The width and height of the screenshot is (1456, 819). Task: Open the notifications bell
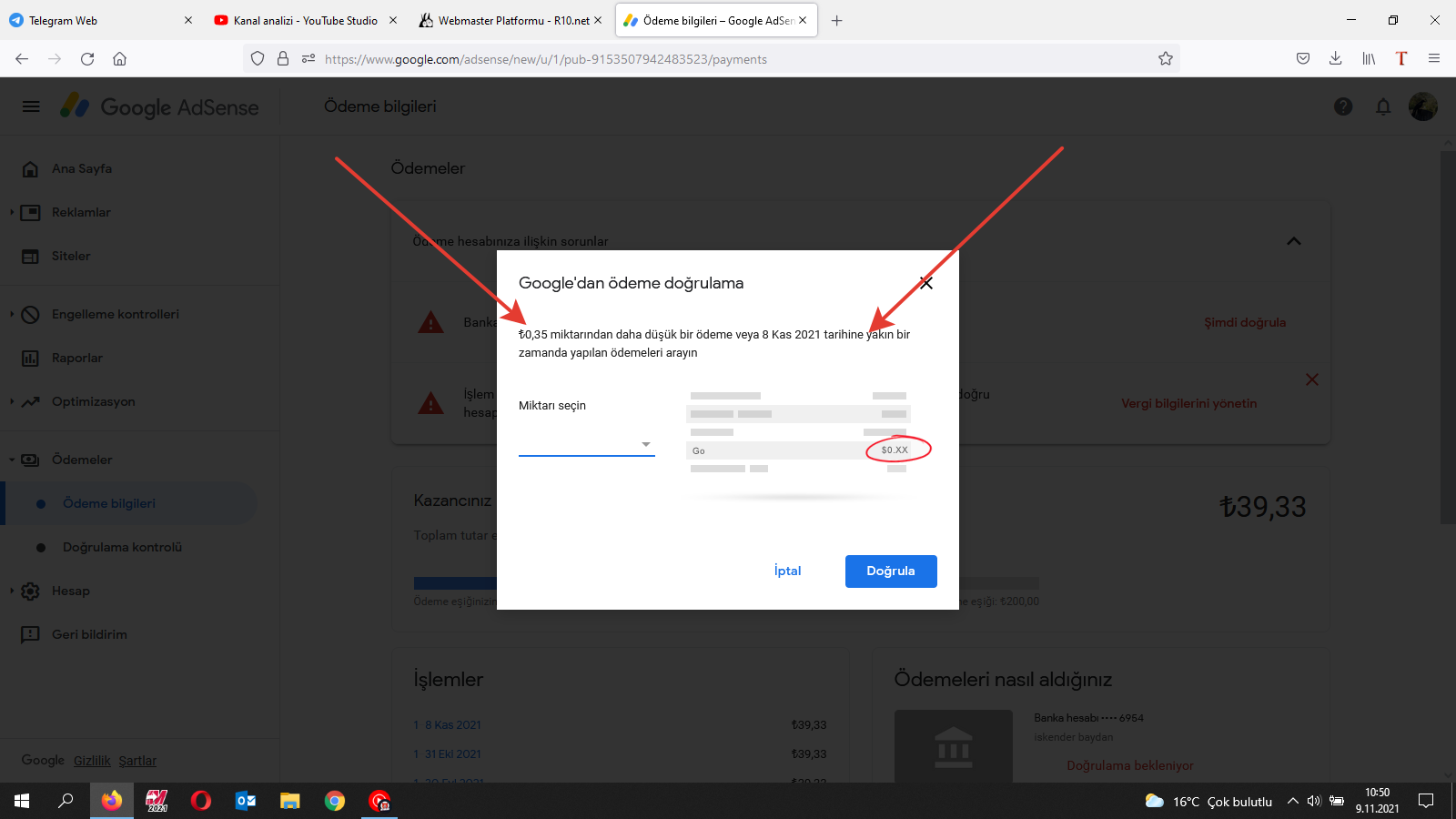(1383, 106)
